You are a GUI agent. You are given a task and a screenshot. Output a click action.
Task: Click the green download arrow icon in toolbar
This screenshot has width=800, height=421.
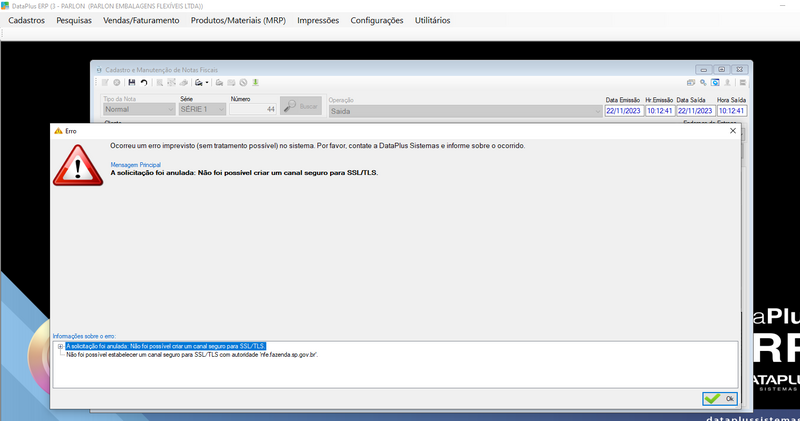click(256, 83)
